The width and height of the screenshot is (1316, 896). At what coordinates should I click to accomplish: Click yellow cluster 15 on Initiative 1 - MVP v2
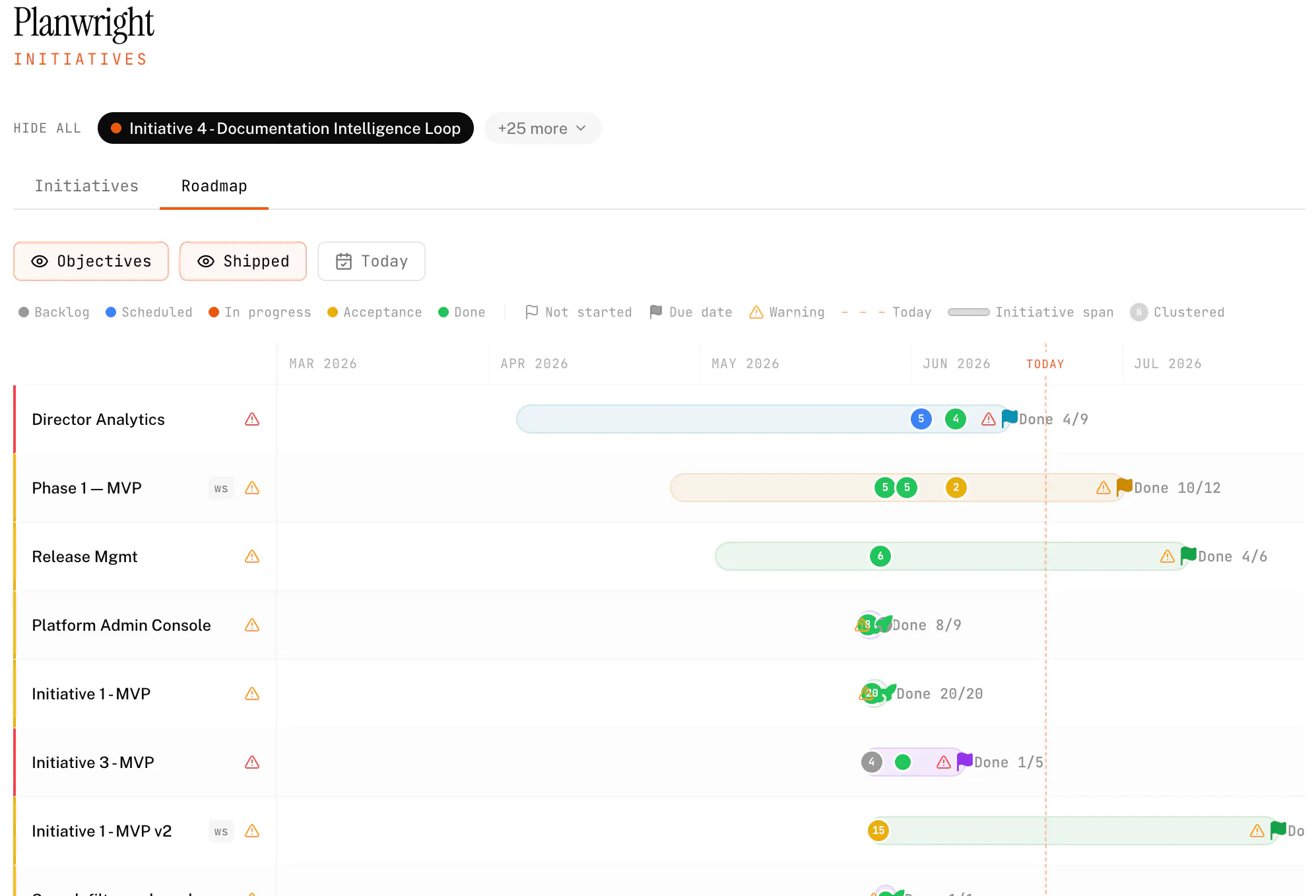[x=878, y=831]
